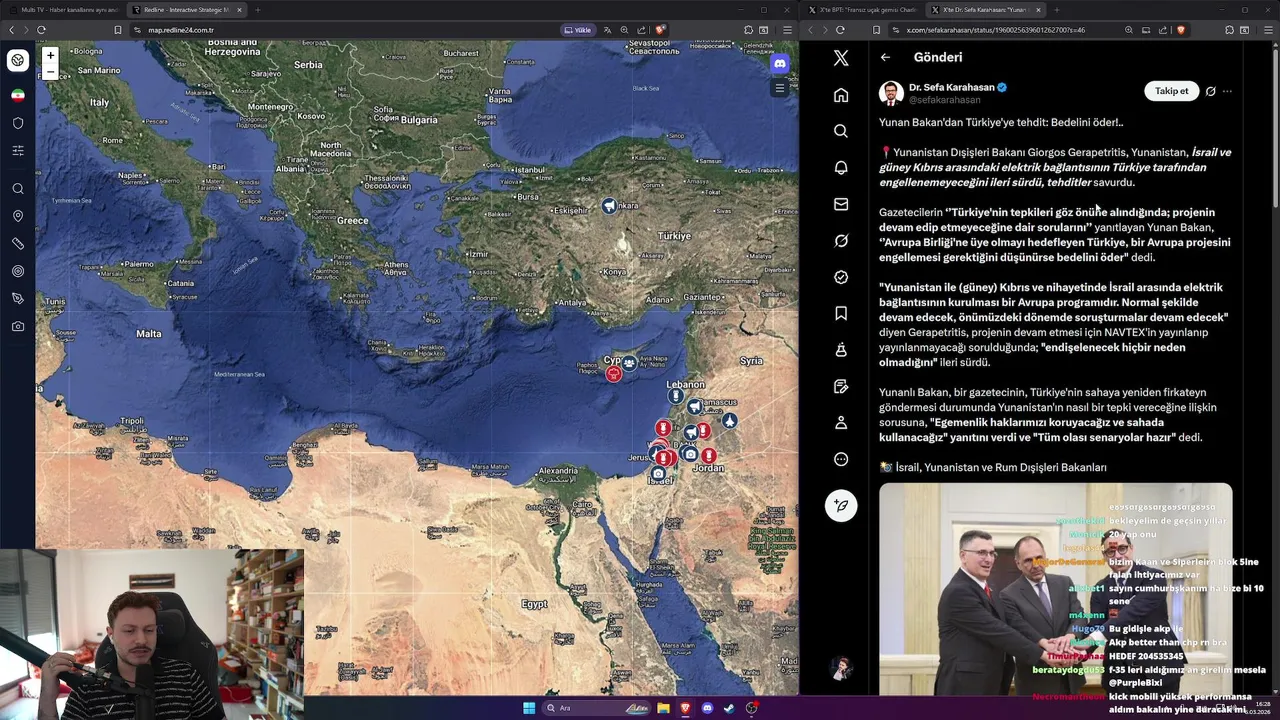Open post three-dot more menu
This screenshot has width=1280, height=720.
[x=1227, y=91]
